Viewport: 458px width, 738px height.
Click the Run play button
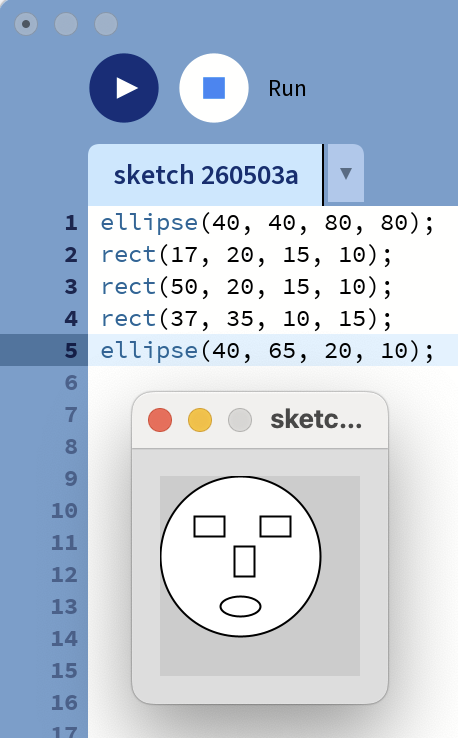tap(124, 88)
